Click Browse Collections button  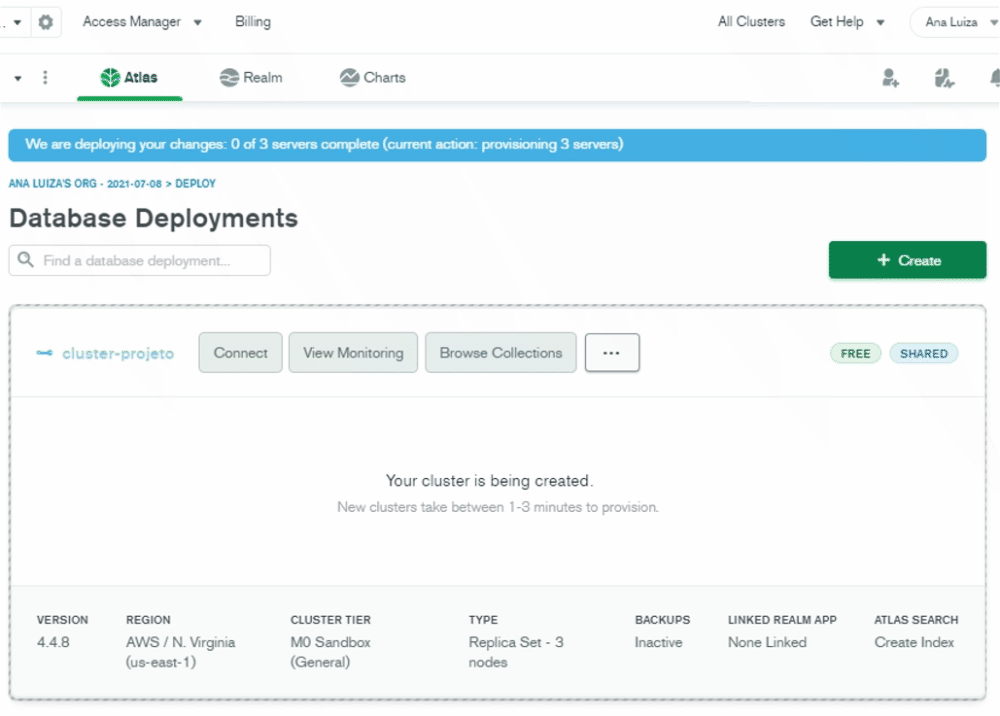[x=501, y=353]
